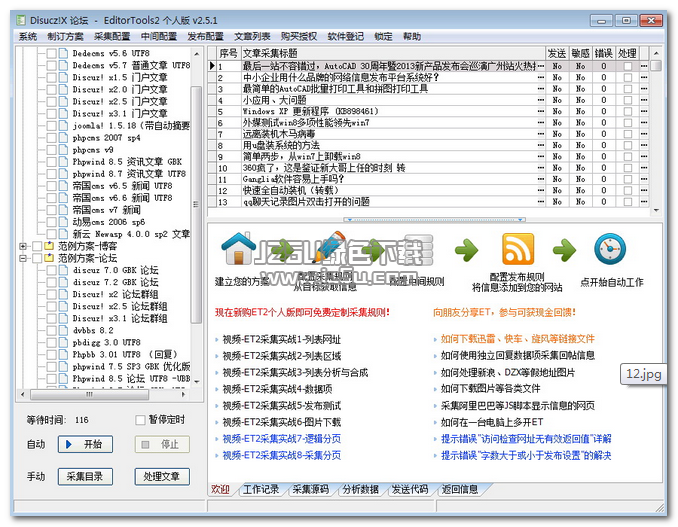Image resolution: width=678 pixels, height=527 pixels.
Task: Click the panel splitter collapse handle
Action: 435,220
